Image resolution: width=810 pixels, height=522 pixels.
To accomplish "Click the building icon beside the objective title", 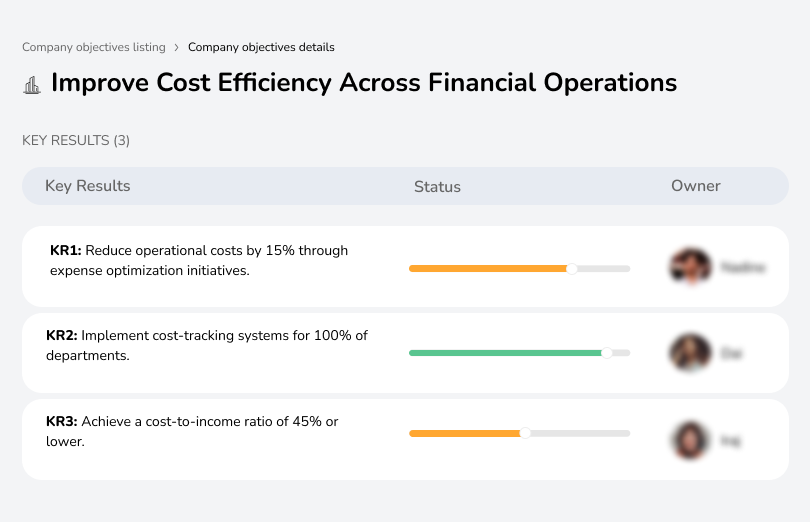I will click(x=32, y=84).
